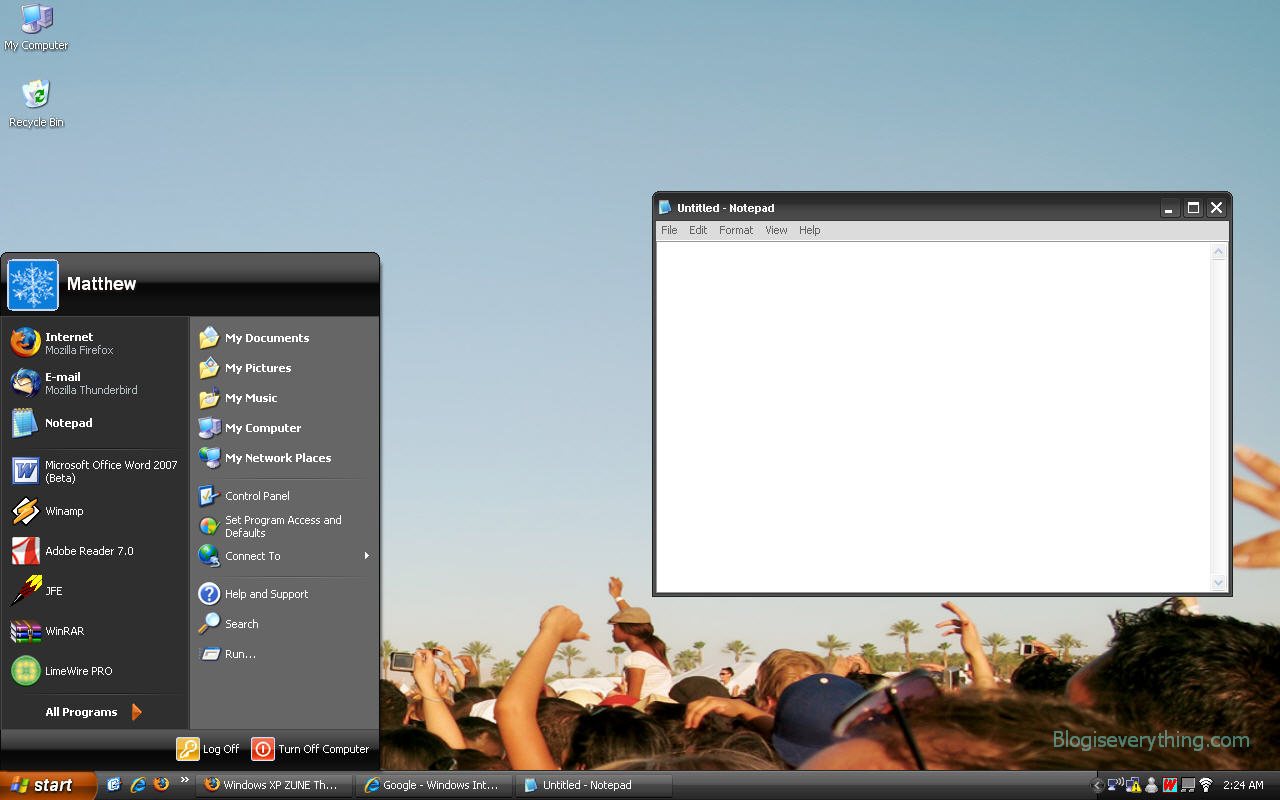Open Set Program Access and Defaults
The height and width of the screenshot is (800, 1280).
point(284,526)
